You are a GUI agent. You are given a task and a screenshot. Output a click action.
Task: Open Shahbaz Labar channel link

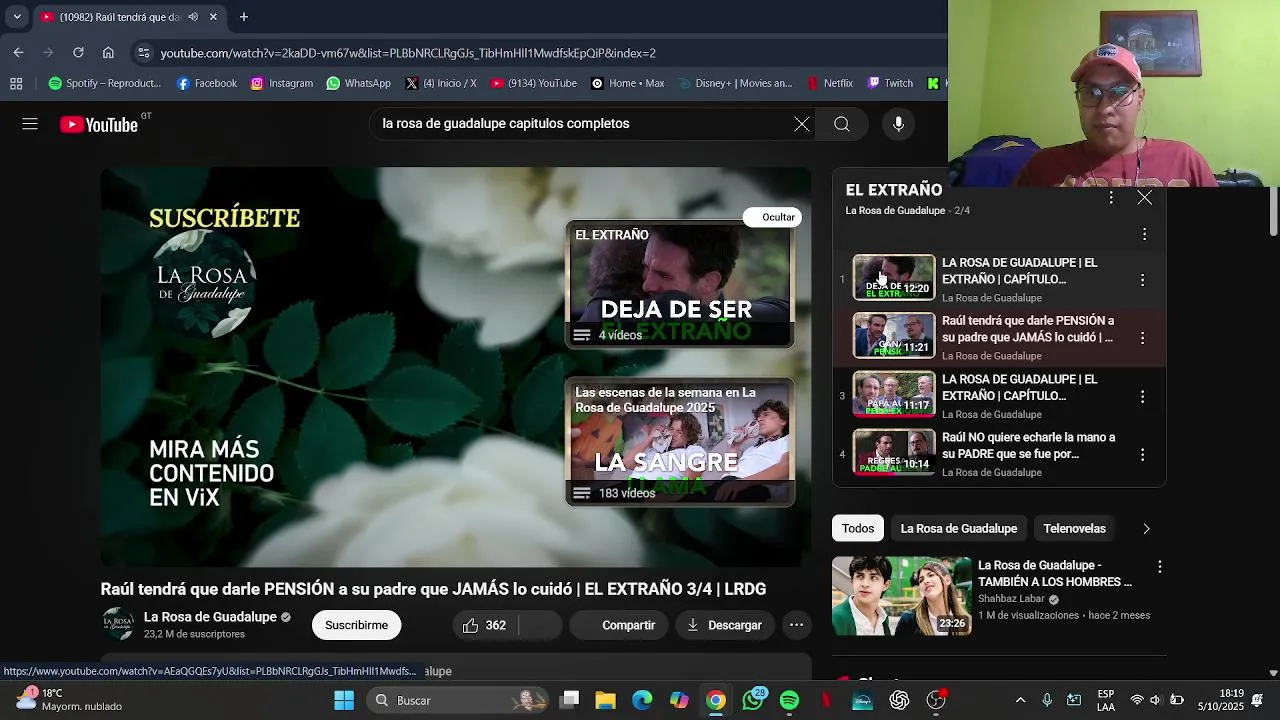tap(1012, 599)
